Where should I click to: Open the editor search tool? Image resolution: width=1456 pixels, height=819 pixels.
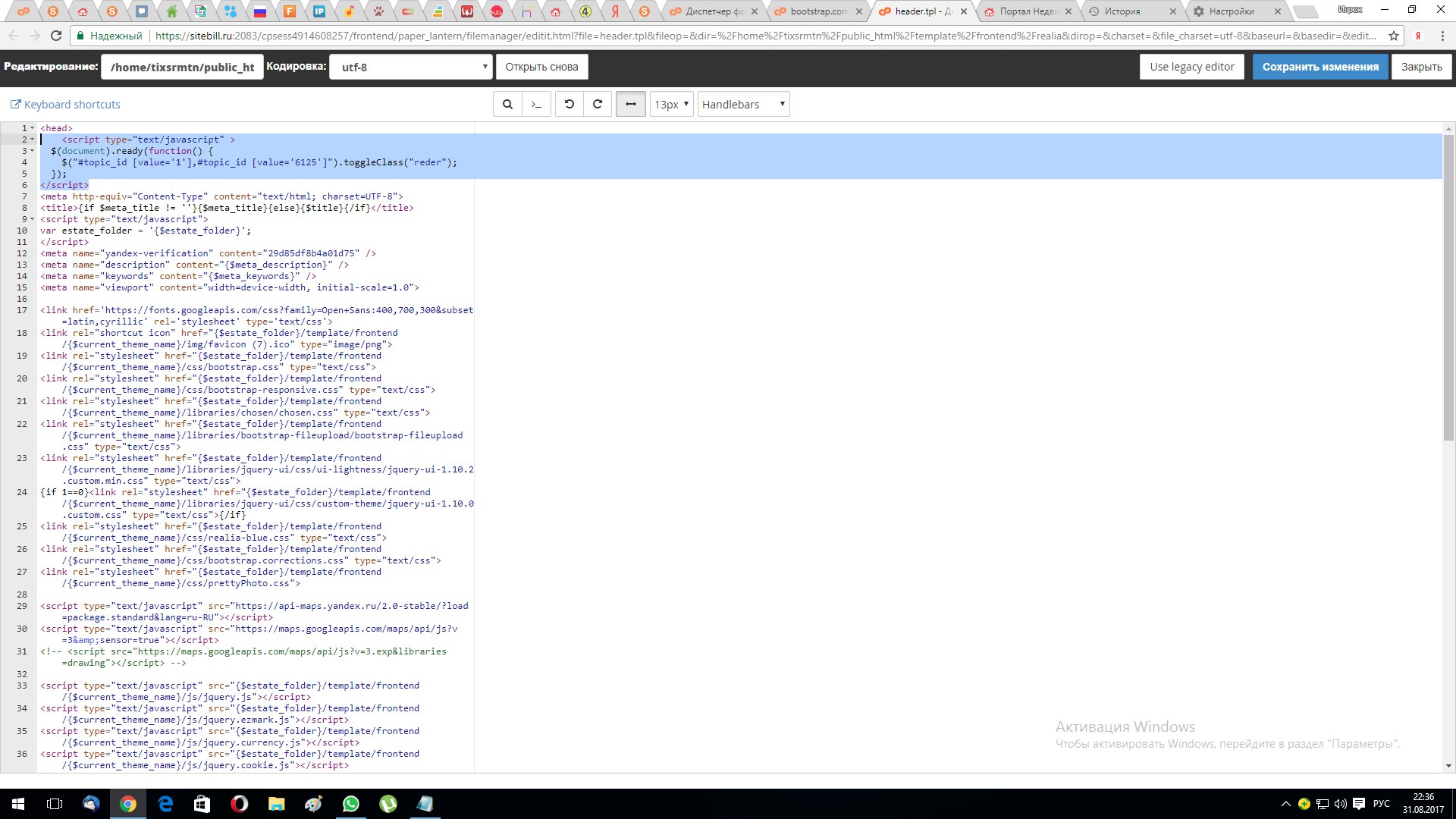[x=507, y=105]
